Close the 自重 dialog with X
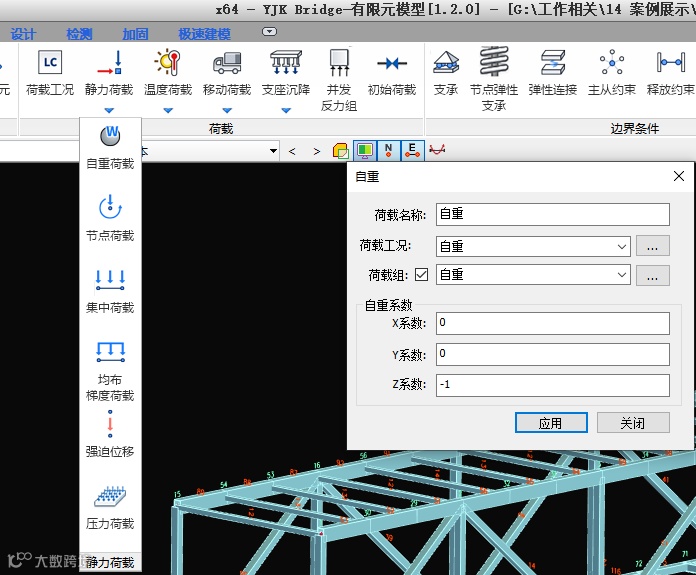The width and height of the screenshot is (696, 575). [679, 176]
